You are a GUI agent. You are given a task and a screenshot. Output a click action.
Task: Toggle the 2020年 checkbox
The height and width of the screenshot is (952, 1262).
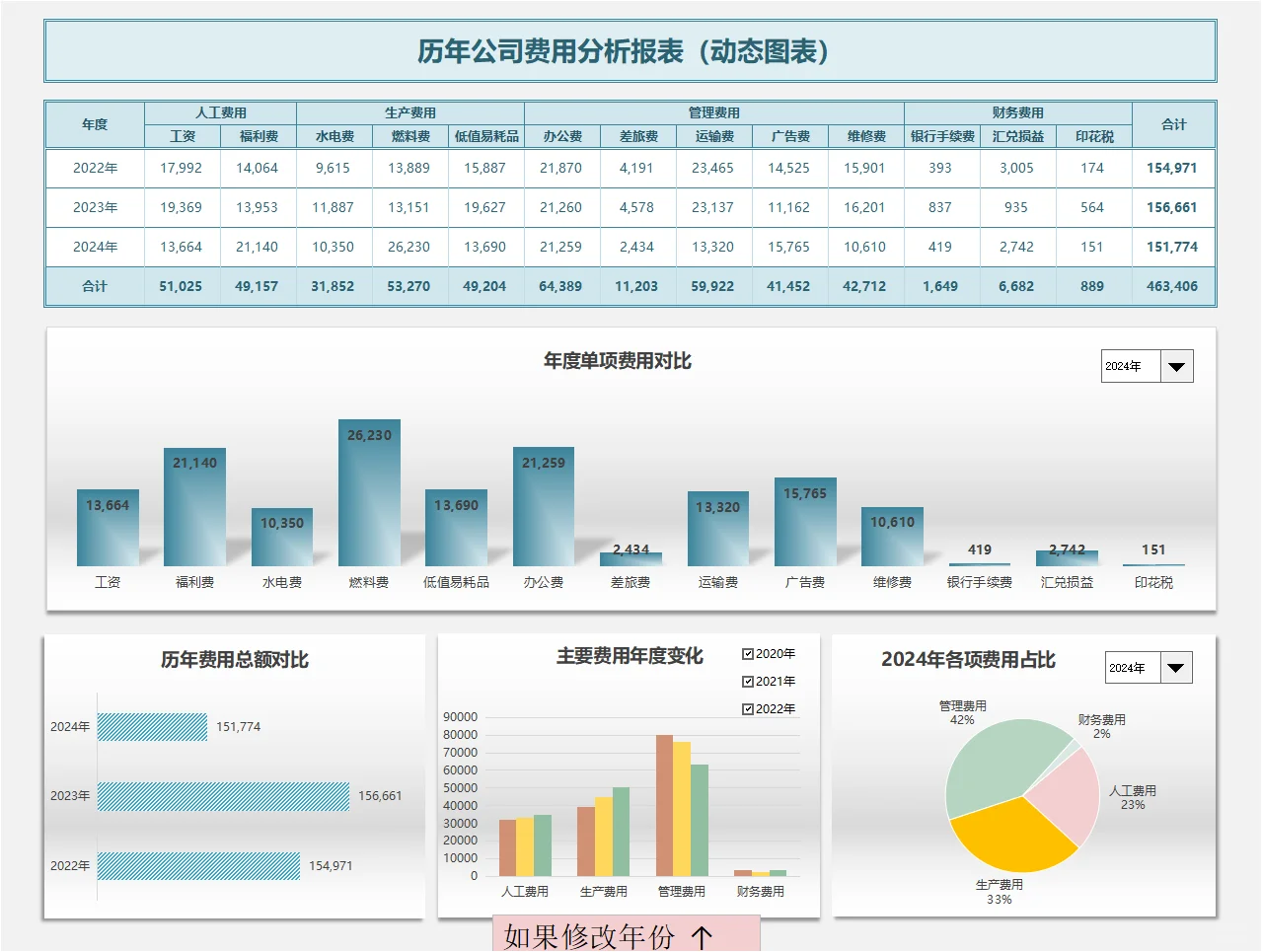pyautogui.click(x=747, y=652)
